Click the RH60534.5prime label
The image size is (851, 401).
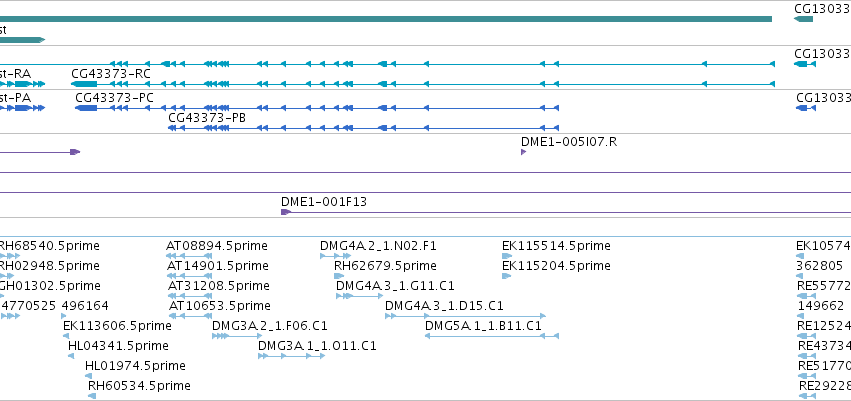tap(139, 386)
